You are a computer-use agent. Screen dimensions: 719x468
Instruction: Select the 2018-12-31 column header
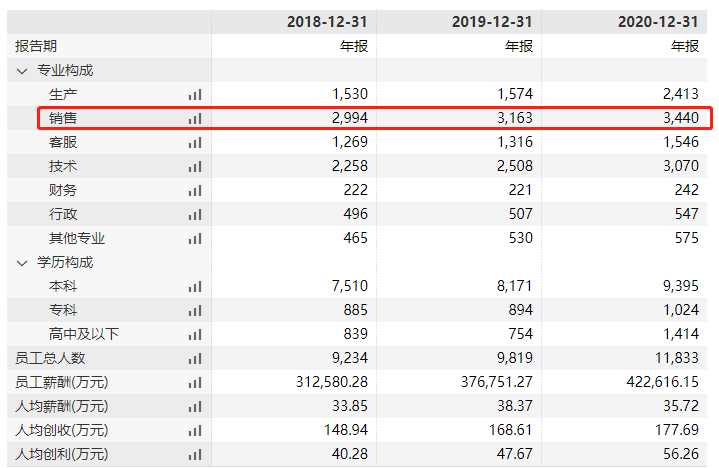(327, 21)
